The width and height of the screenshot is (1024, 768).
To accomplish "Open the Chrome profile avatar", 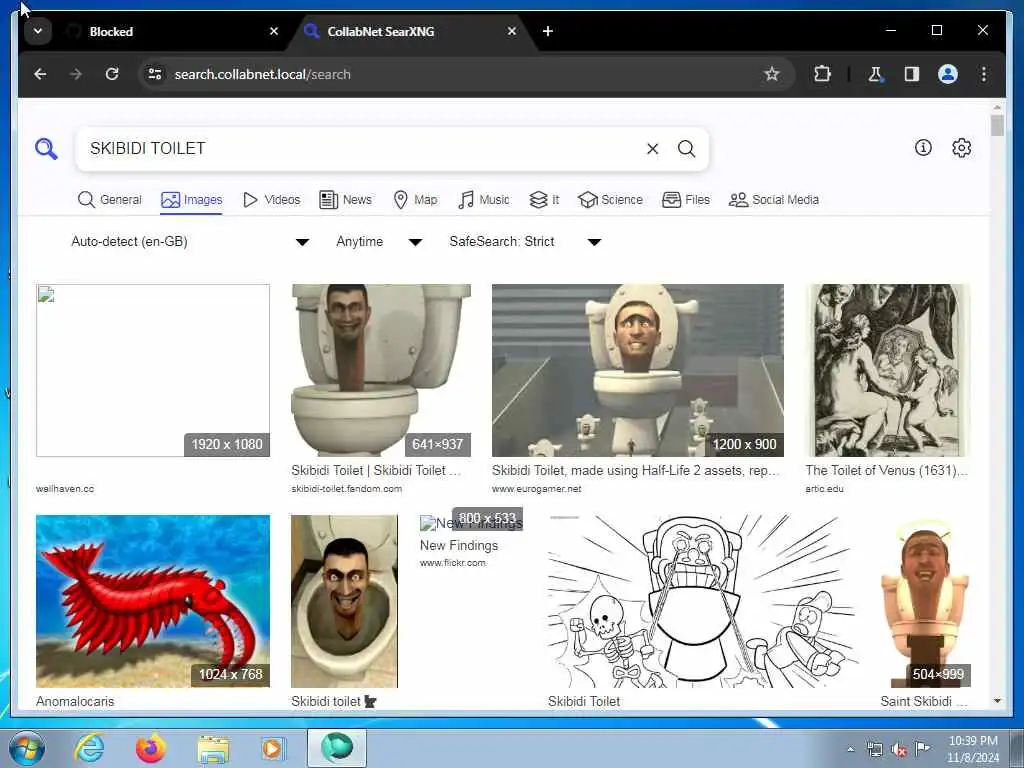I will click(948, 74).
